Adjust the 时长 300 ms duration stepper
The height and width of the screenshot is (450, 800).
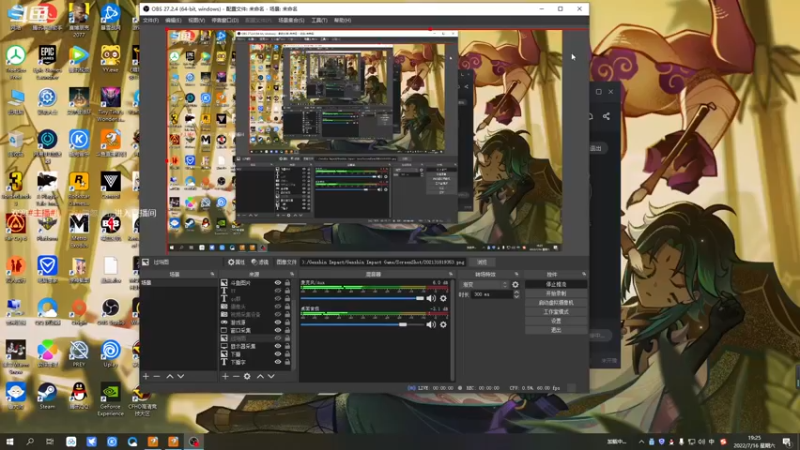point(516,294)
